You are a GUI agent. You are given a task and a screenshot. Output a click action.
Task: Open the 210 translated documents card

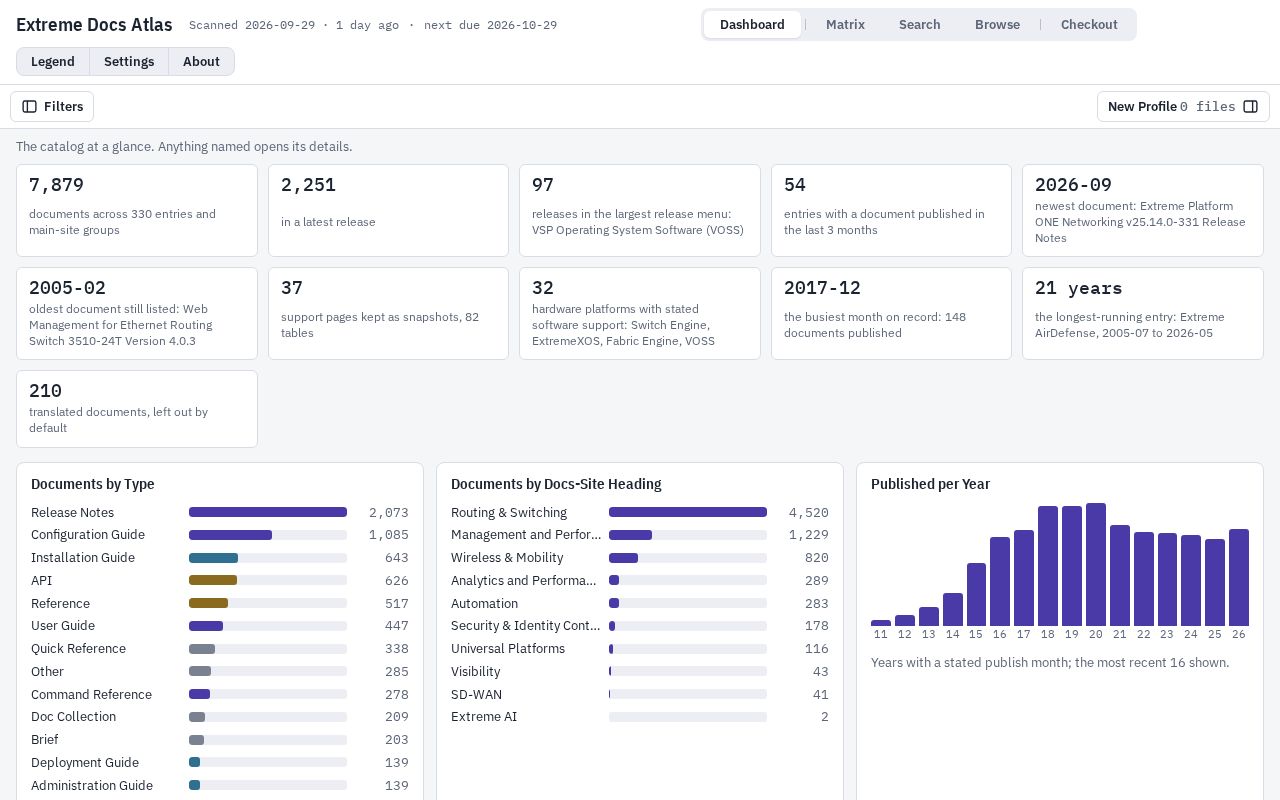137,409
